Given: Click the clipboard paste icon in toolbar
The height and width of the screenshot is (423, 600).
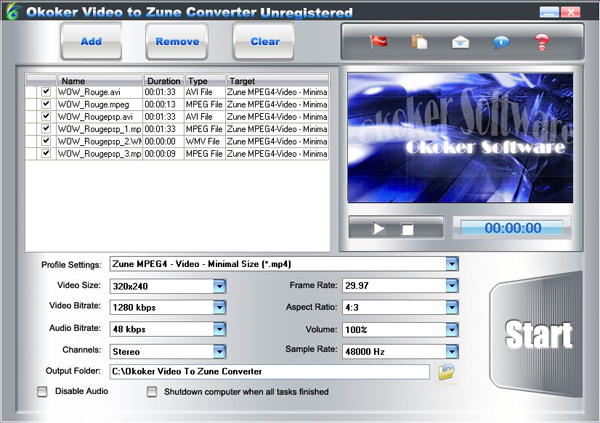Looking at the screenshot, I should (419, 41).
